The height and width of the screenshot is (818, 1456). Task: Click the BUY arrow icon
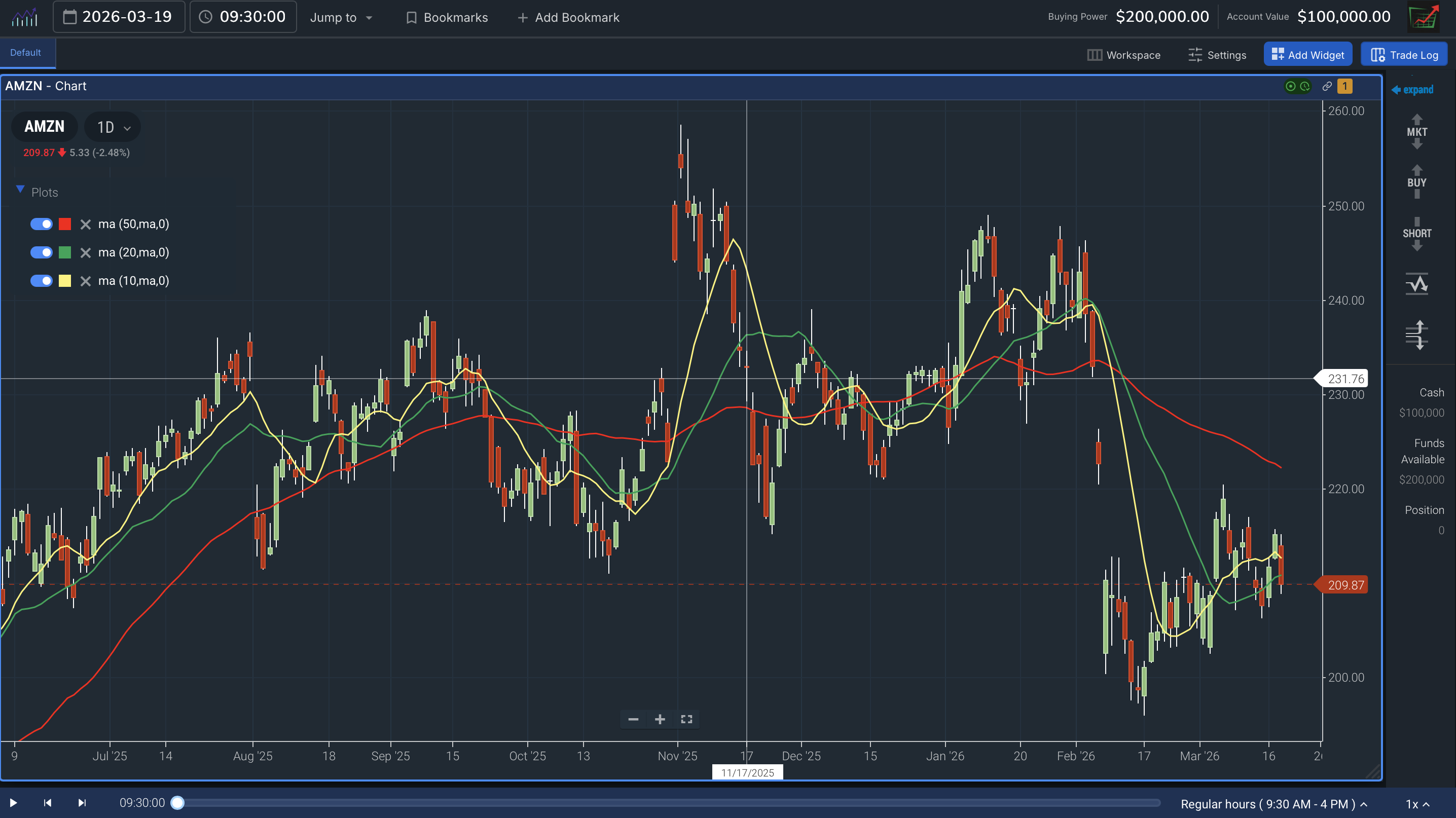point(1416,182)
